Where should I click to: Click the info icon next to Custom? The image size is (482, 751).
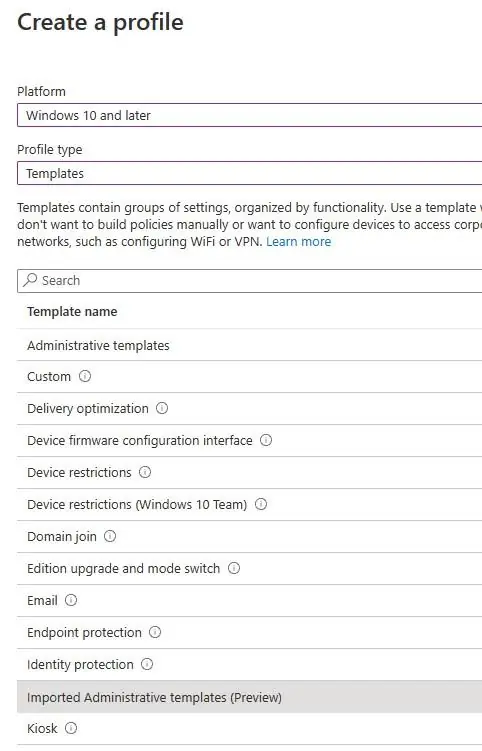point(85,376)
